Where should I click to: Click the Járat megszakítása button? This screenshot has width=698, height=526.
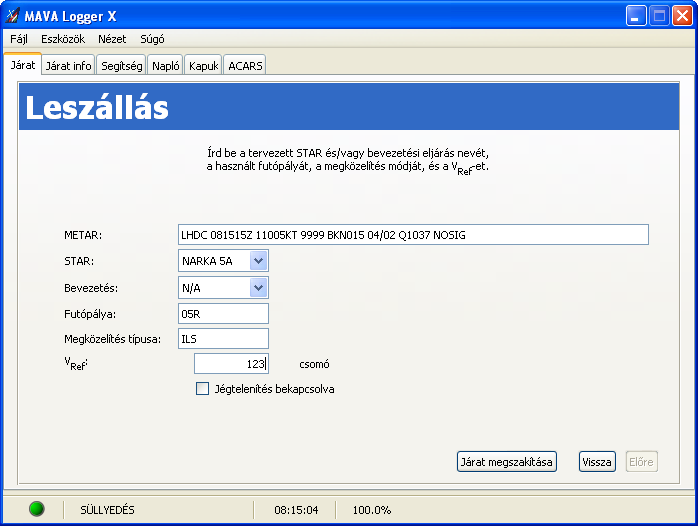point(507,462)
